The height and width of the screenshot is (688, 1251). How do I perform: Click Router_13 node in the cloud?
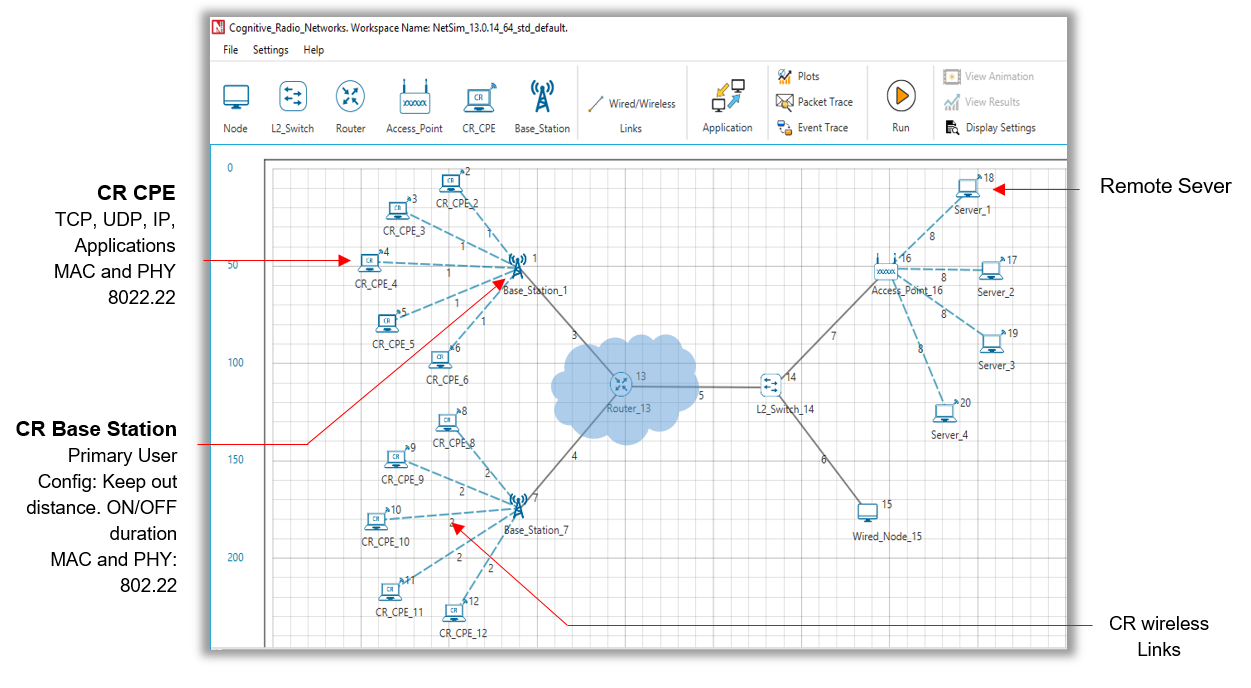pos(622,383)
